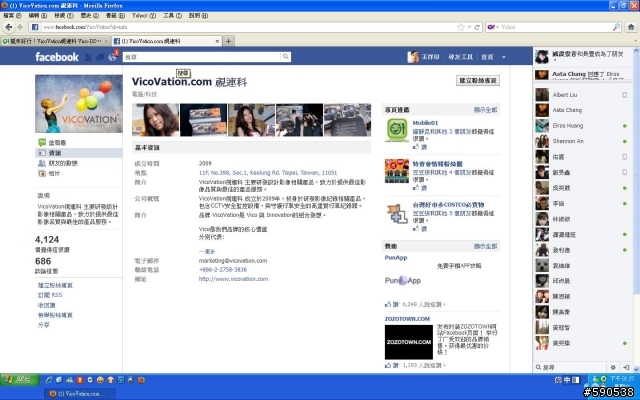The width and height of the screenshot is (640, 400).
Task: Show all sponsored ads link
Action: point(485,246)
